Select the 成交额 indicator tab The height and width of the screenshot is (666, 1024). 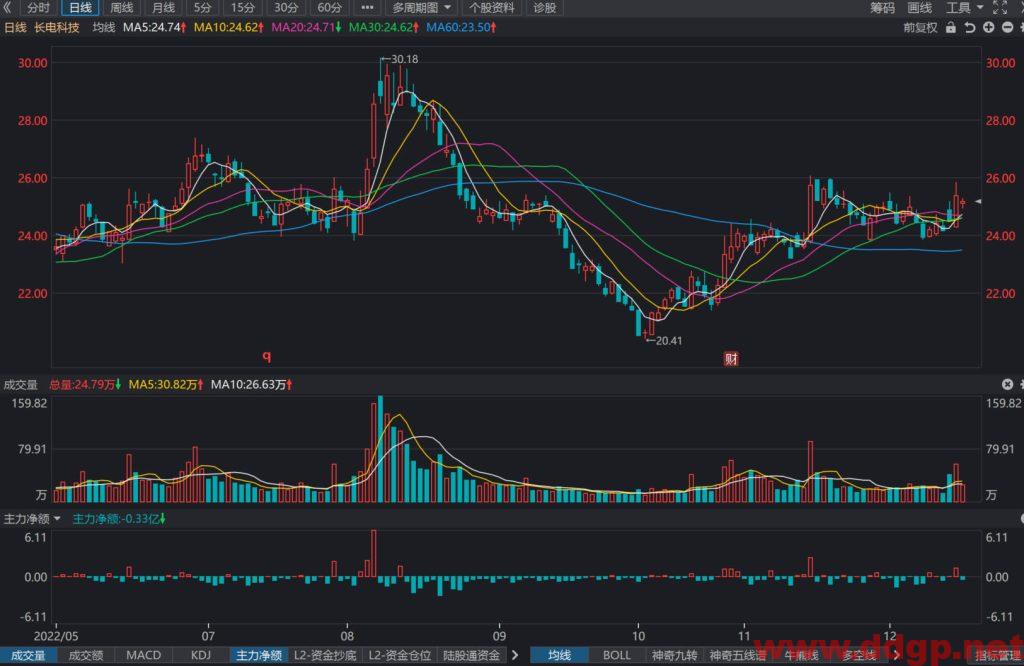tap(86, 656)
